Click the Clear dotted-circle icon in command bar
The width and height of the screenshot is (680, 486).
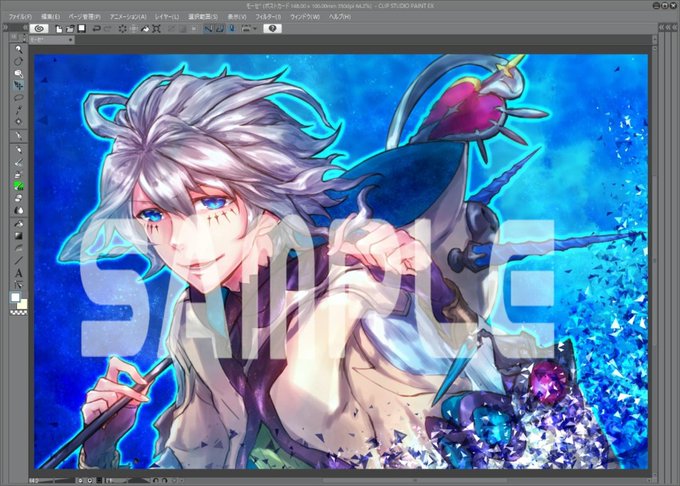click(x=122, y=29)
